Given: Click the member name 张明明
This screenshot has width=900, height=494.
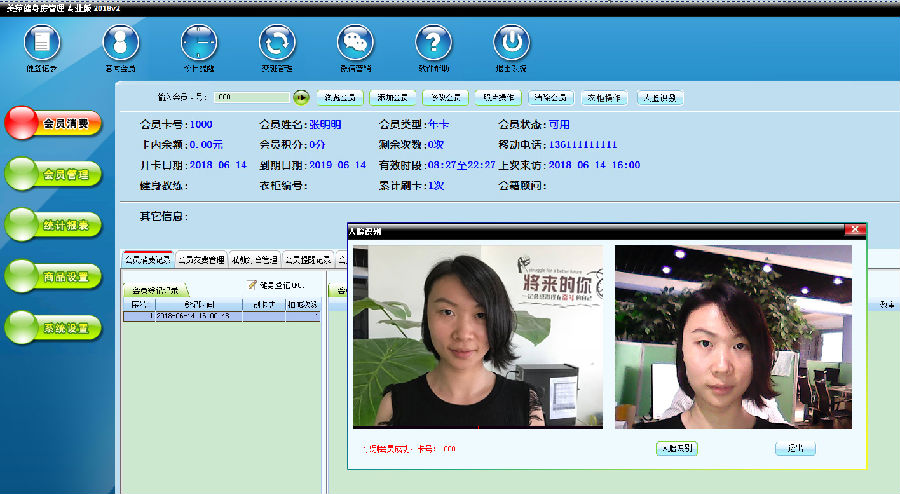Looking at the screenshot, I should coord(325,125).
